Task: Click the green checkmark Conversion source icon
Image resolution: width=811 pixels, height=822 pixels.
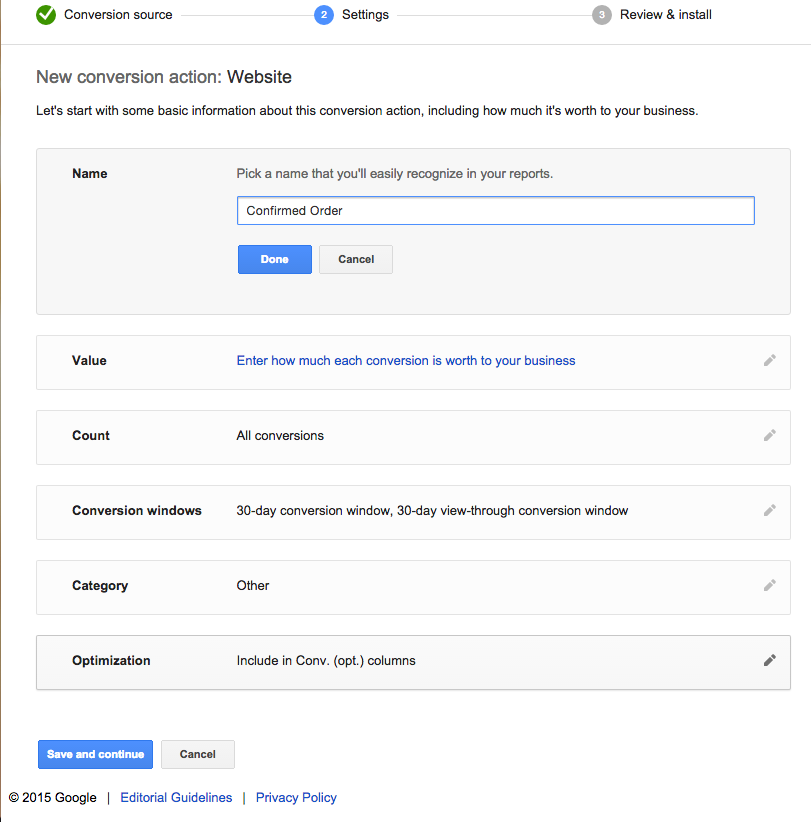Action: [46, 14]
